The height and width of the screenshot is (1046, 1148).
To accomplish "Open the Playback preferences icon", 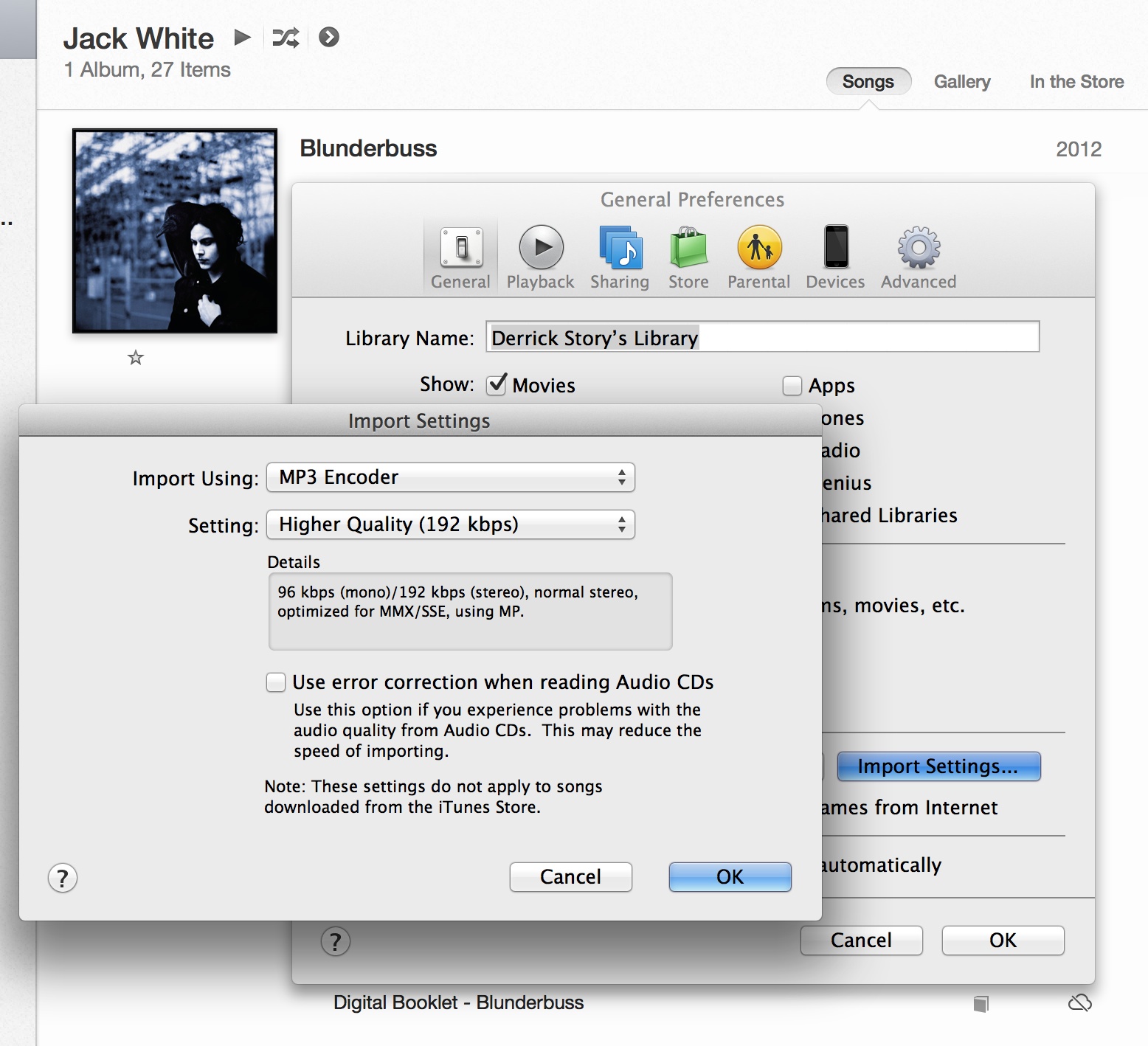I will (541, 248).
